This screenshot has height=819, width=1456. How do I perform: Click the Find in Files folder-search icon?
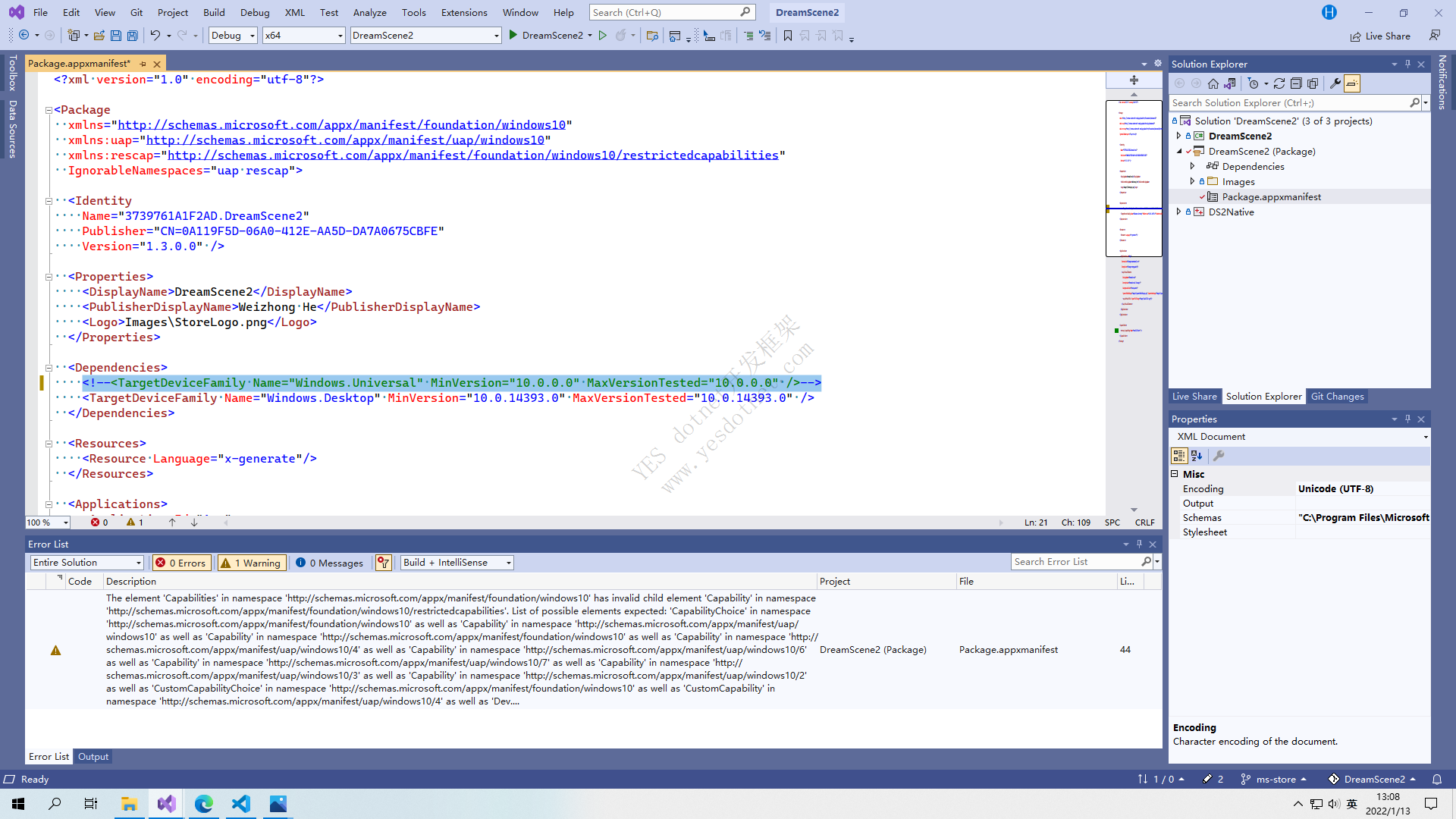coord(652,36)
